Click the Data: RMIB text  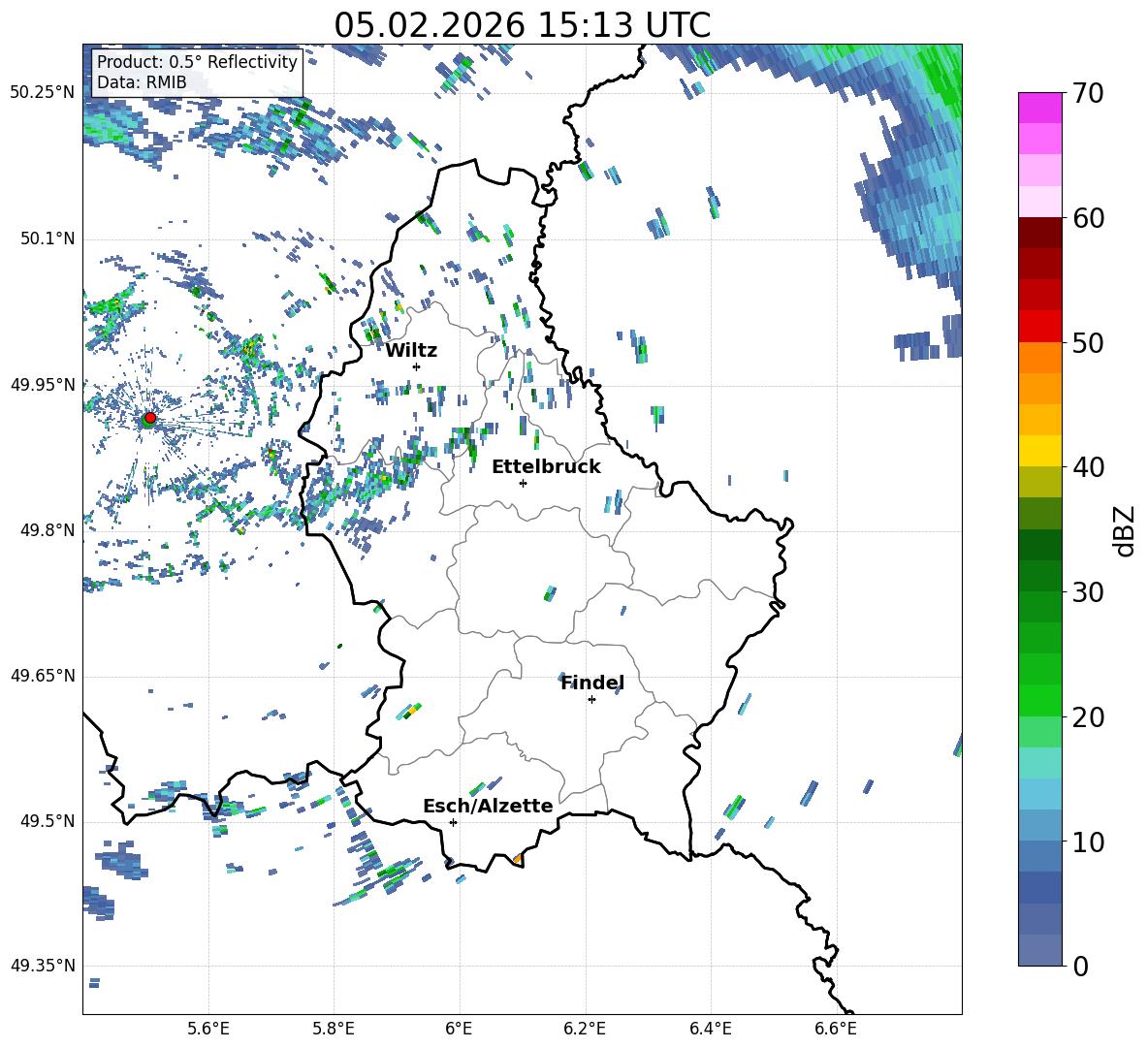coord(142,82)
